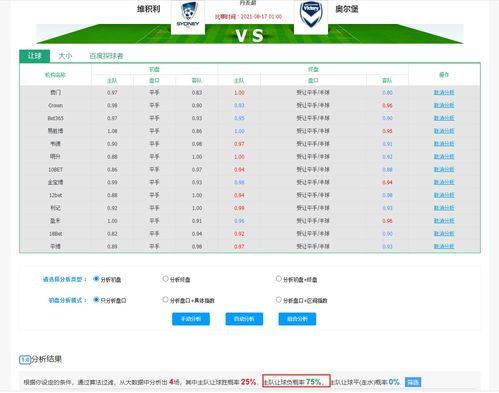Pick the 分析盘口+区间指数 radio option
Viewport: 499px width, 393px height.
279,299
